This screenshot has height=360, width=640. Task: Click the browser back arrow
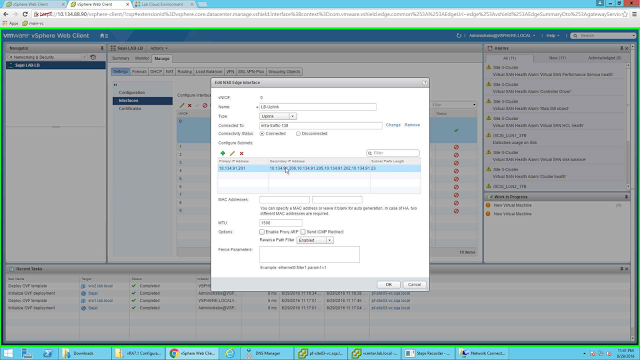[x=6, y=14]
